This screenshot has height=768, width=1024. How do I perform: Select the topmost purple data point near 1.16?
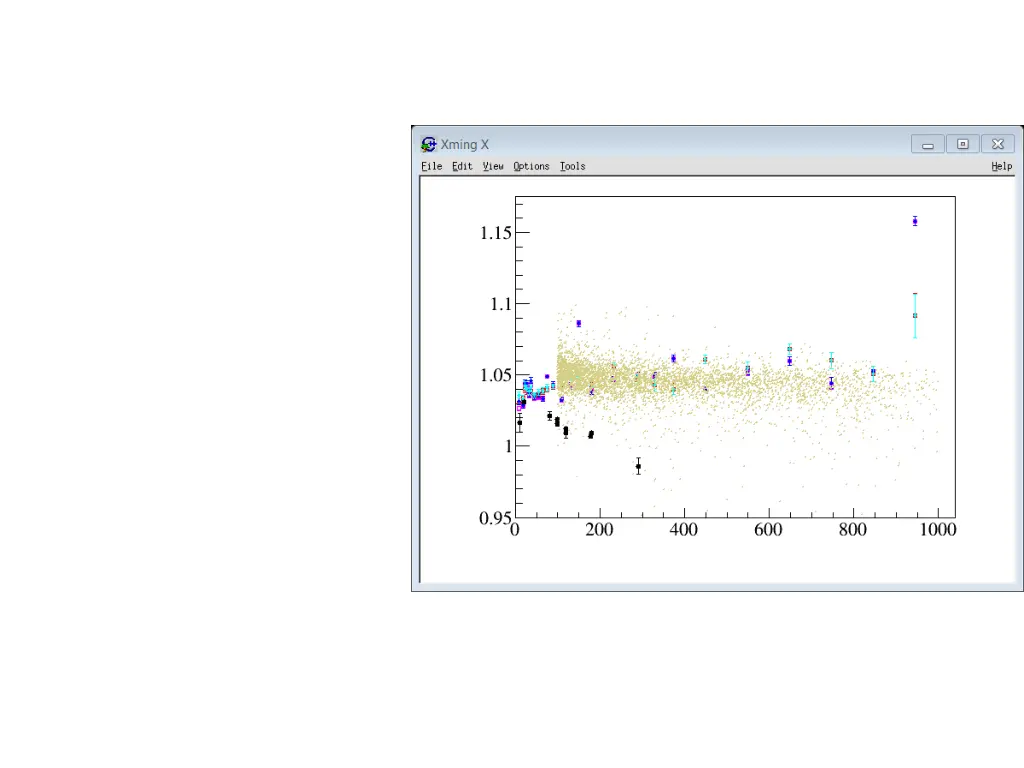(x=915, y=221)
